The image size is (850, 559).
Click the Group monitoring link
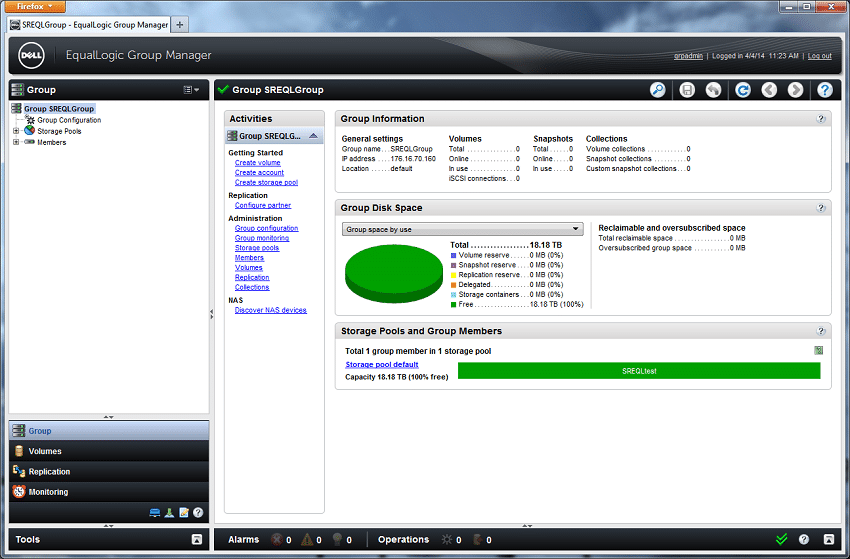pyautogui.click(x=262, y=238)
